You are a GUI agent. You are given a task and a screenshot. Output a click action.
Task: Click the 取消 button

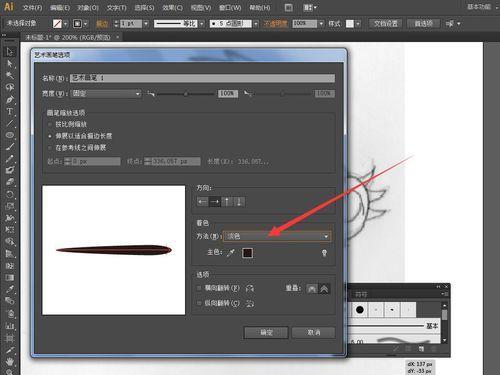[x=313, y=332]
